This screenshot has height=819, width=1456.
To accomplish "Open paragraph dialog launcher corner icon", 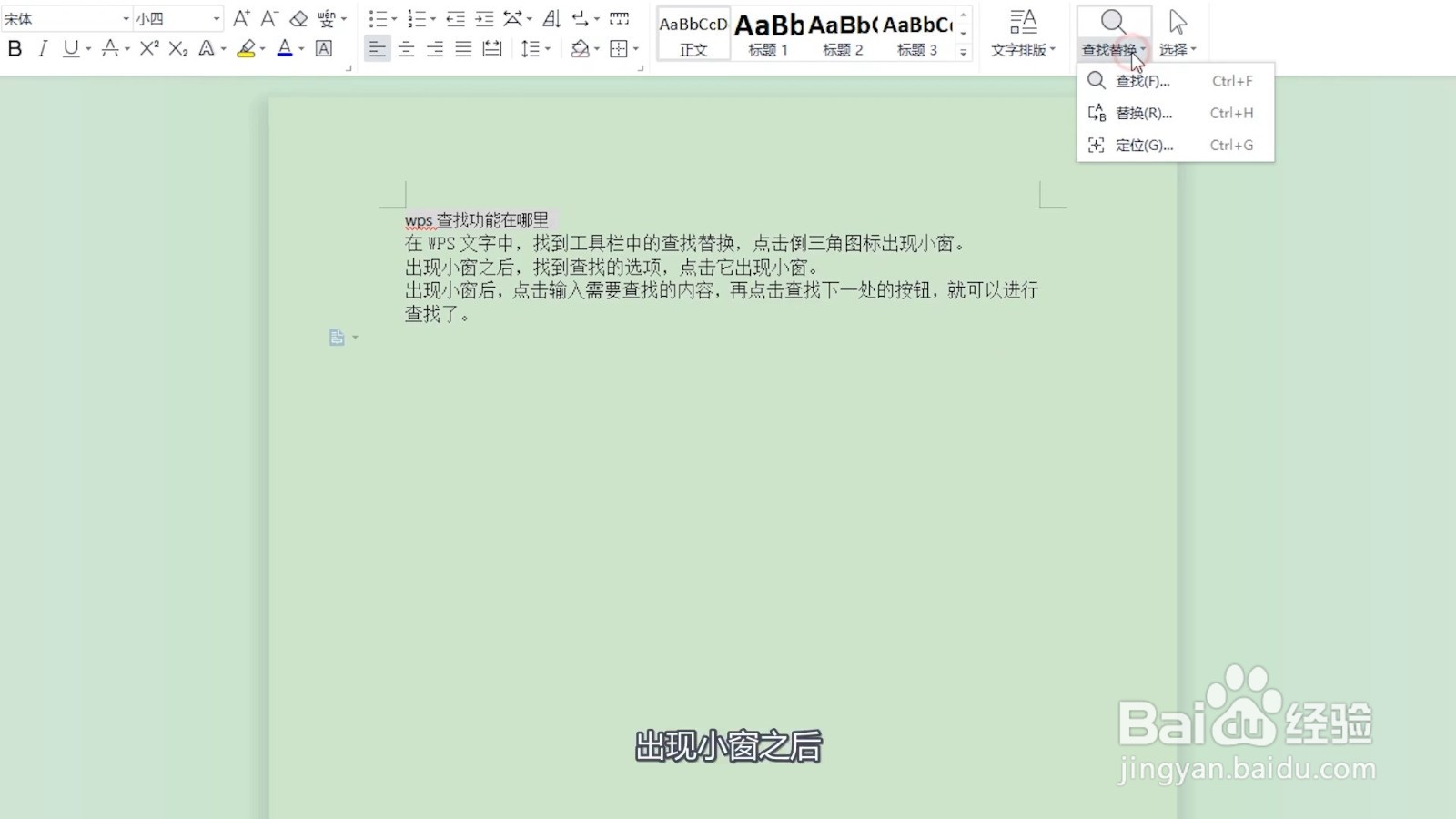I will 641,67.
